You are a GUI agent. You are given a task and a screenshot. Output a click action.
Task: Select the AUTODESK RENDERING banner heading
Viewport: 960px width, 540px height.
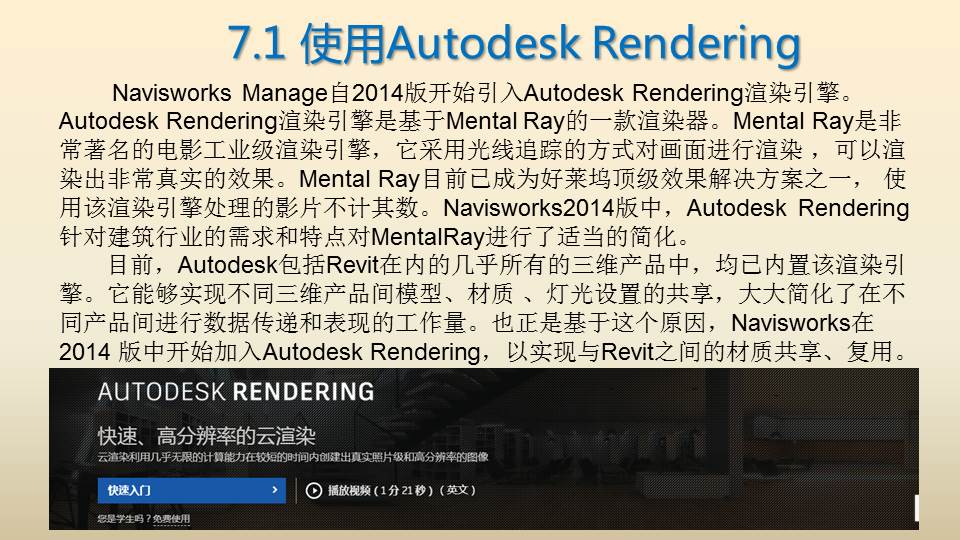[x=236, y=392]
